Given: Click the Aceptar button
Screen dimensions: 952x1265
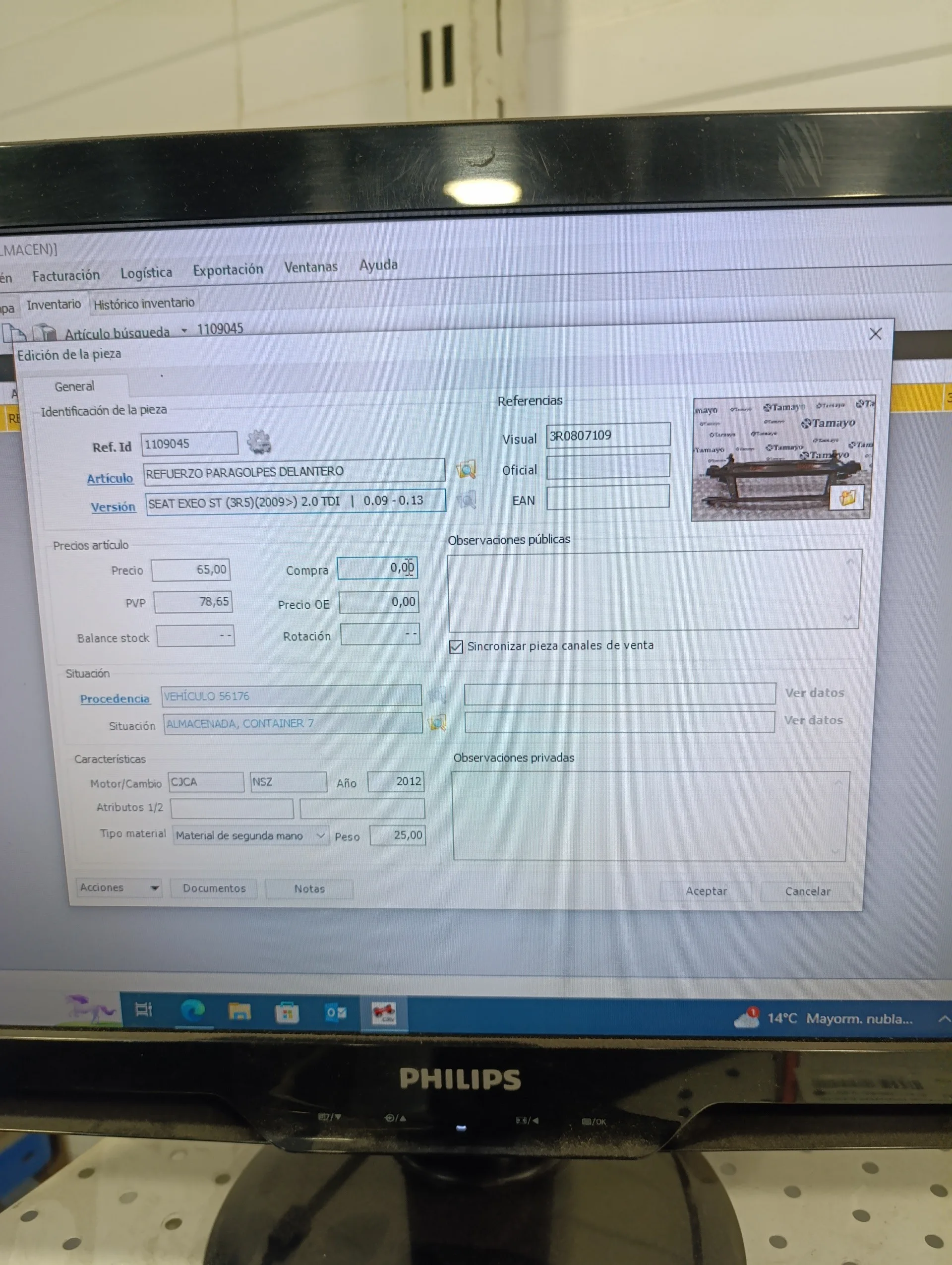Looking at the screenshot, I should point(706,891).
